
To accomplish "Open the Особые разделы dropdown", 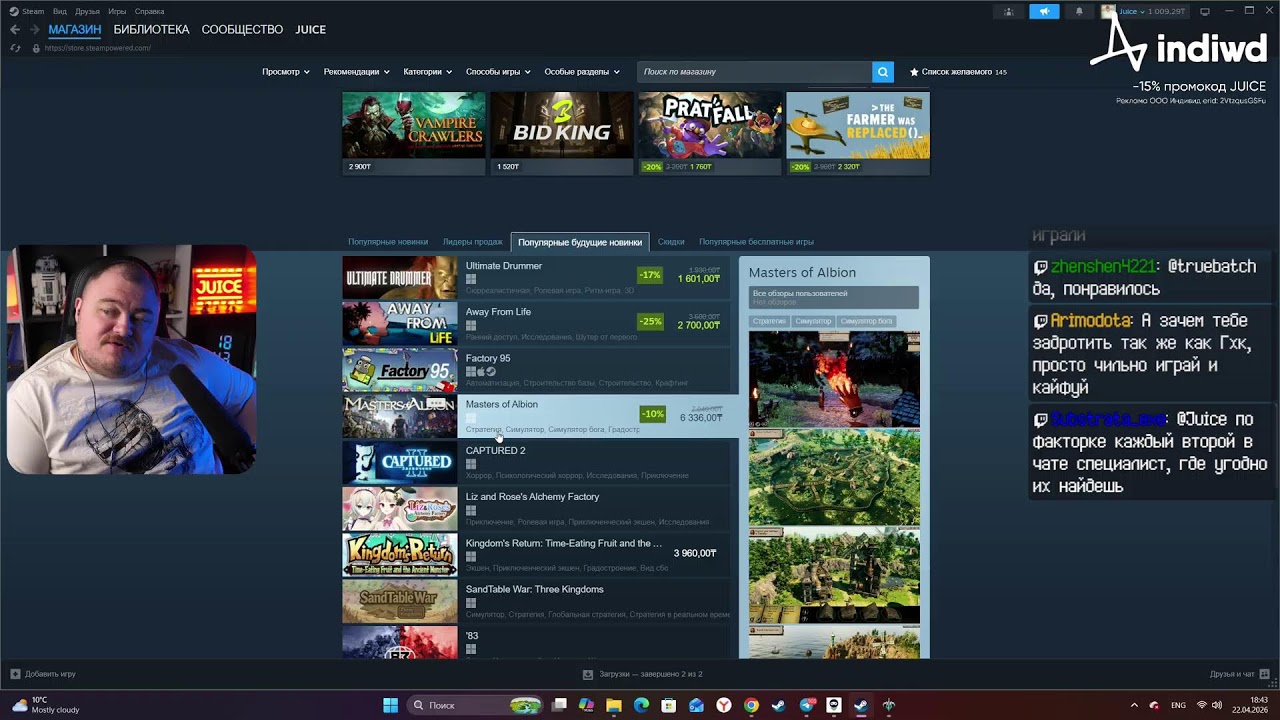I will pyautogui.click(x=581, y=72).
